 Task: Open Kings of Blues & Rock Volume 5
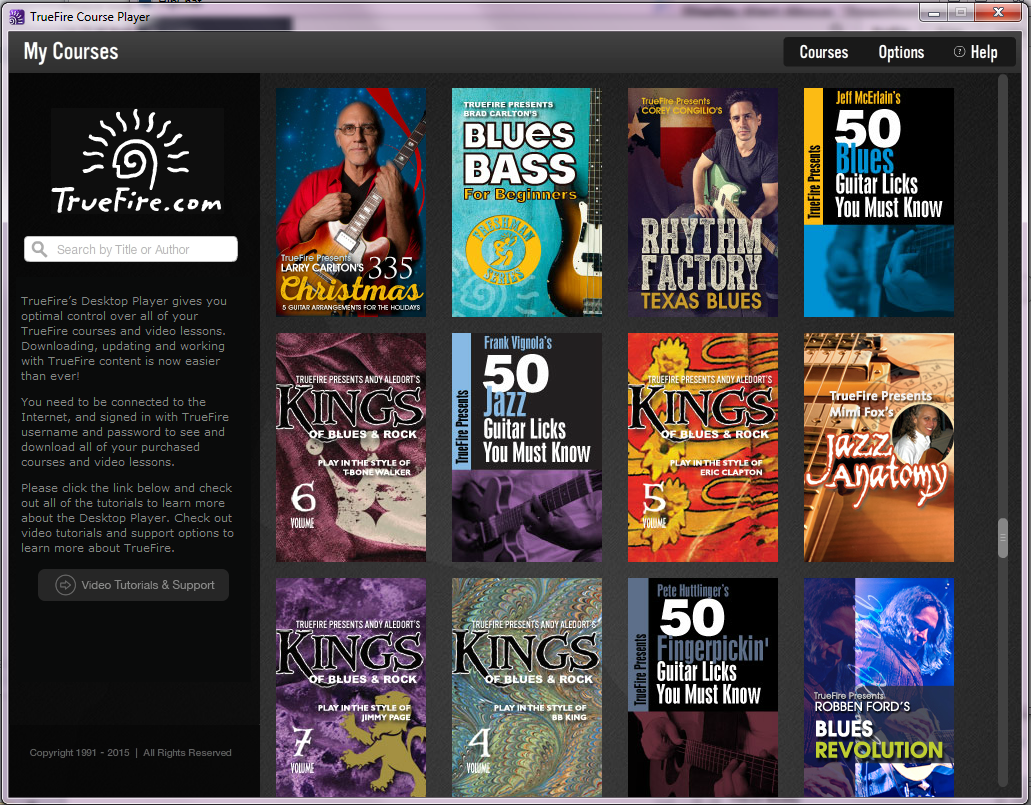pos(703,447)
